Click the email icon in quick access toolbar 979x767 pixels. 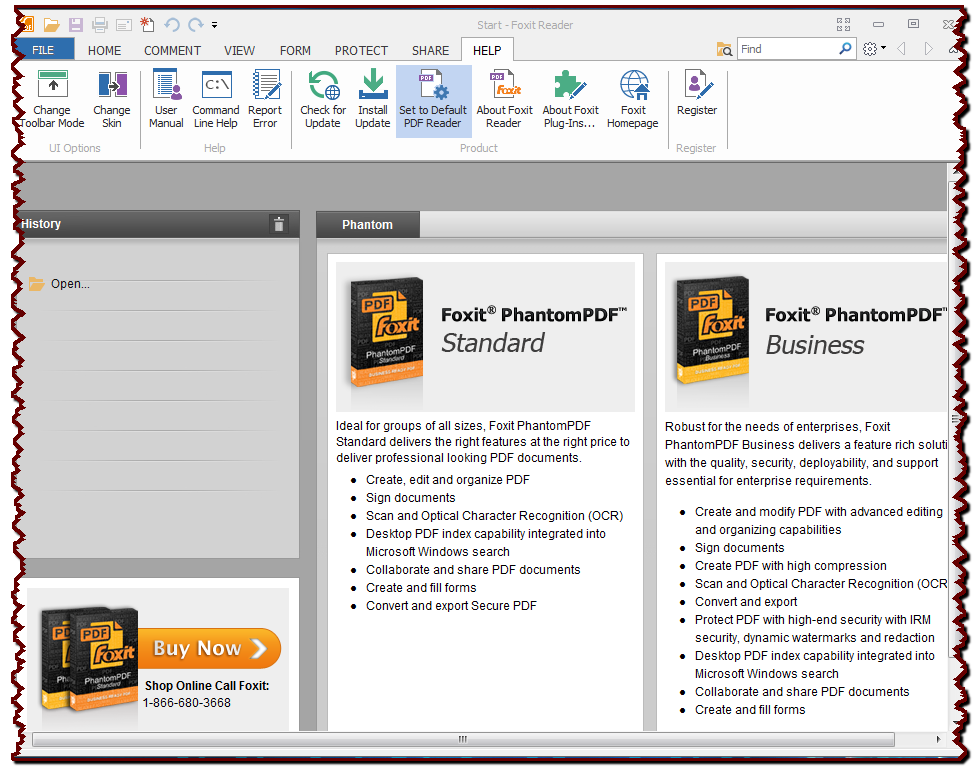point(124,25)
